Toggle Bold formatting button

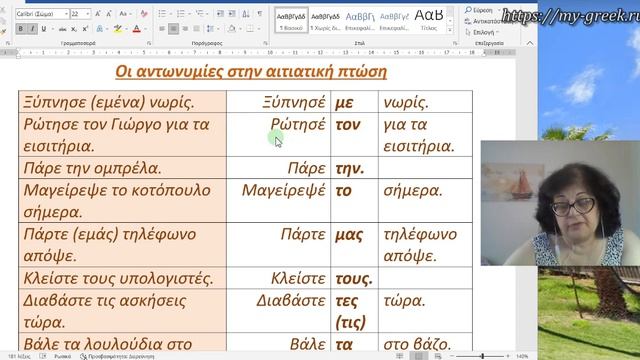20,29
